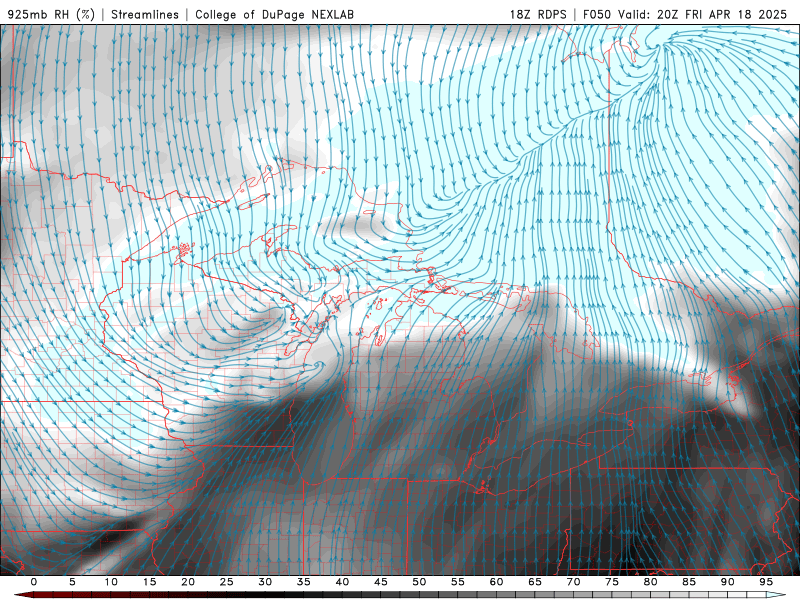
Task: Click the "5" colorbar scale label
Action: pos(72,582)
